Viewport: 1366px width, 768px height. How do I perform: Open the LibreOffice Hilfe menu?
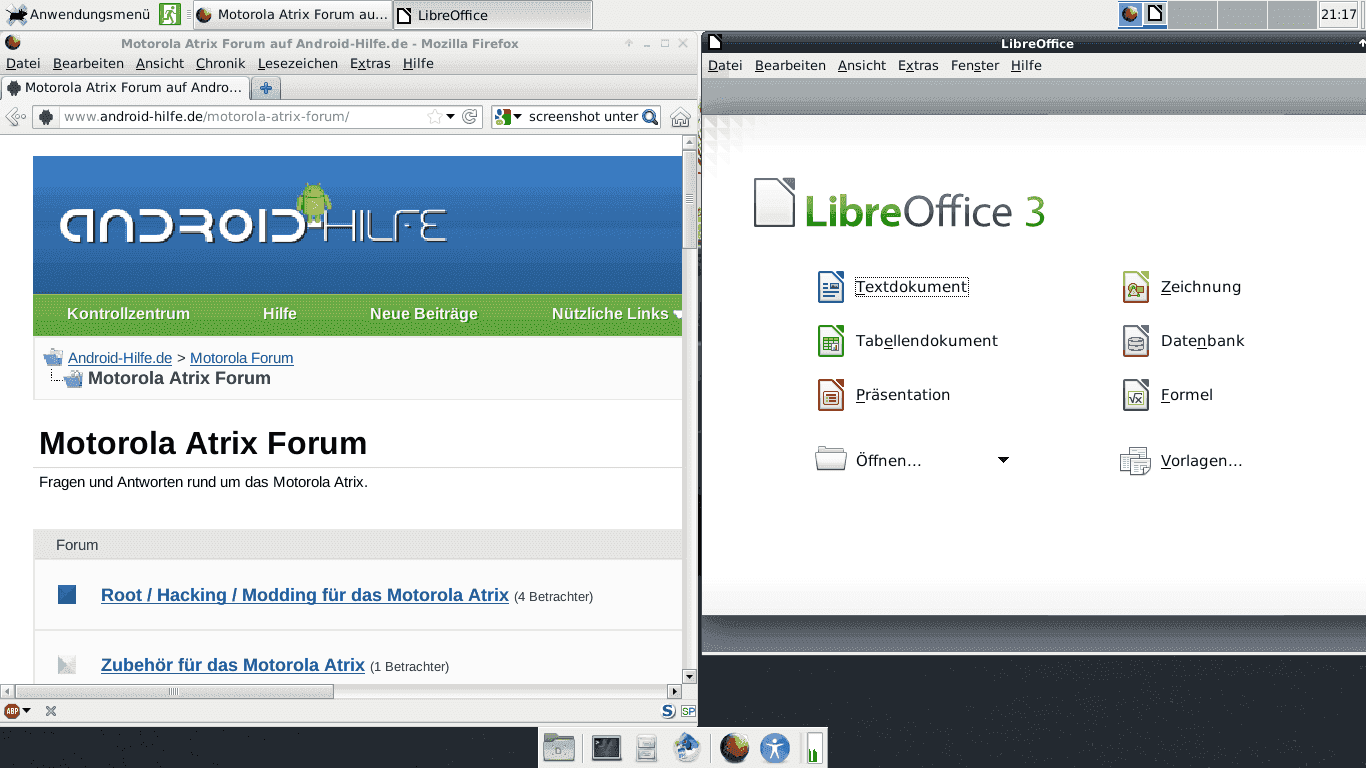(x=1026, y=65)
